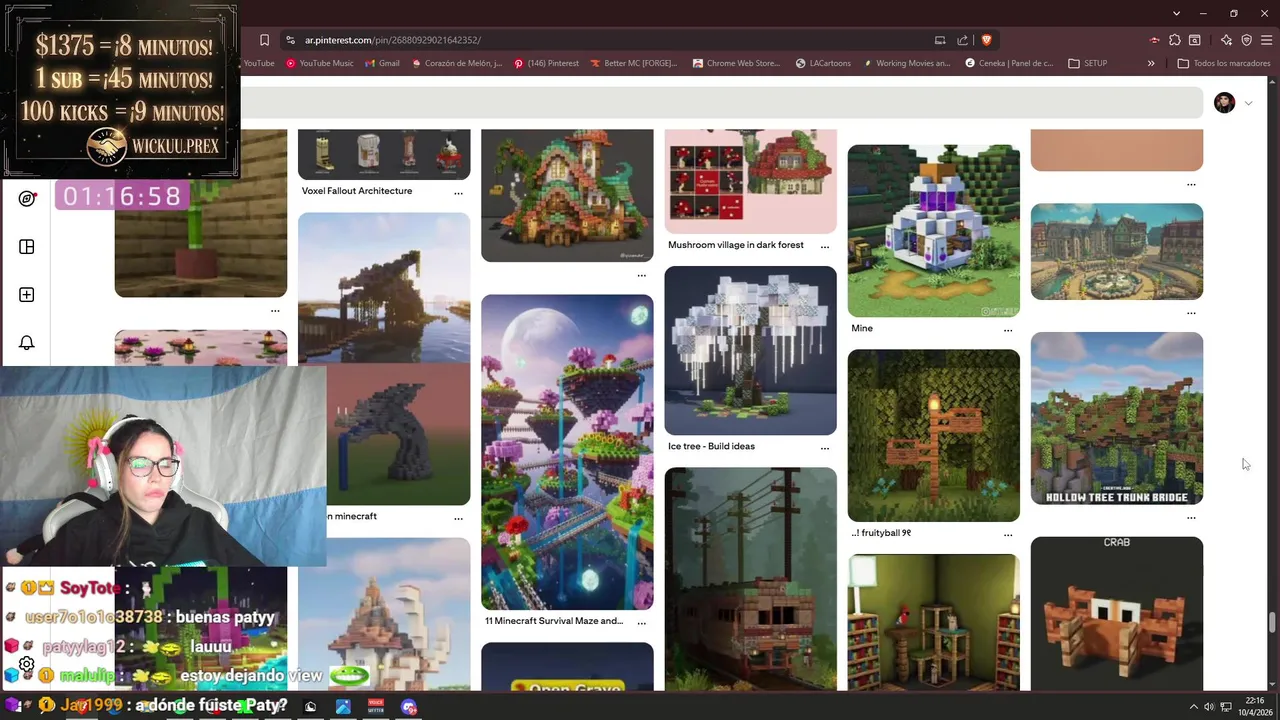Open more options for the fruityball pin
Image resolution: width=1280 pixels, height=720 pixels.
(1008, 535)
